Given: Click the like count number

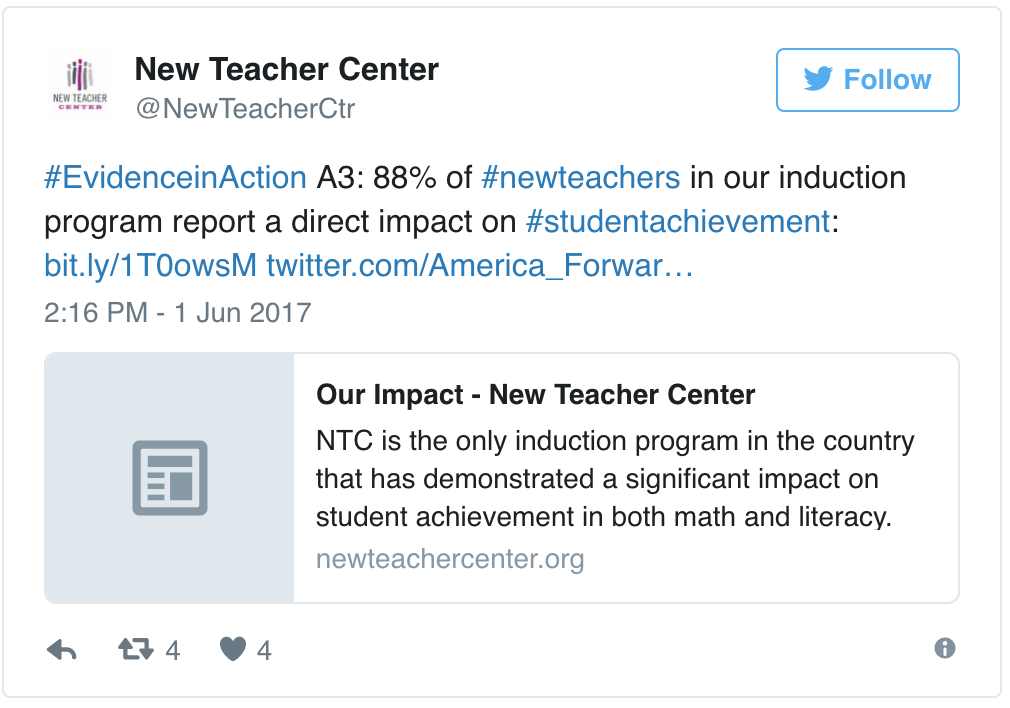Looking at the screenshot, I should coord(264,651).
